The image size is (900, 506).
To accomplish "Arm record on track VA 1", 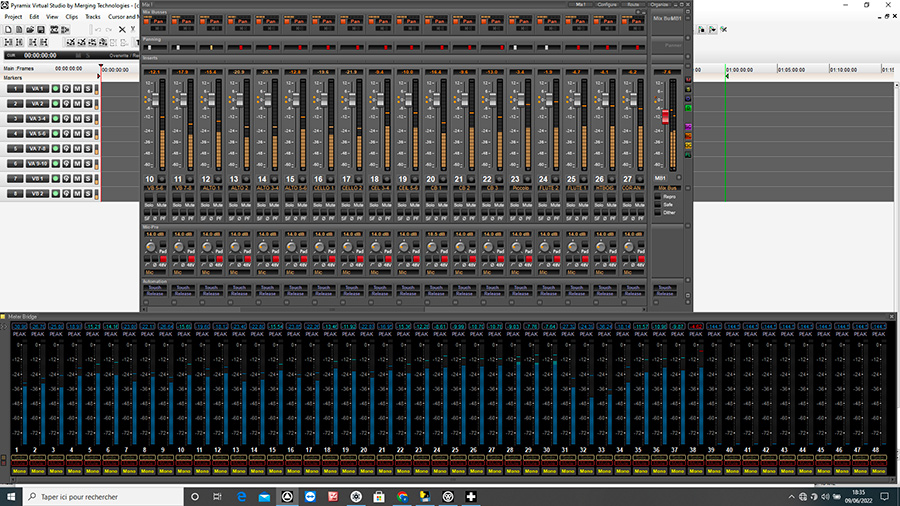I will coord(56,89).
